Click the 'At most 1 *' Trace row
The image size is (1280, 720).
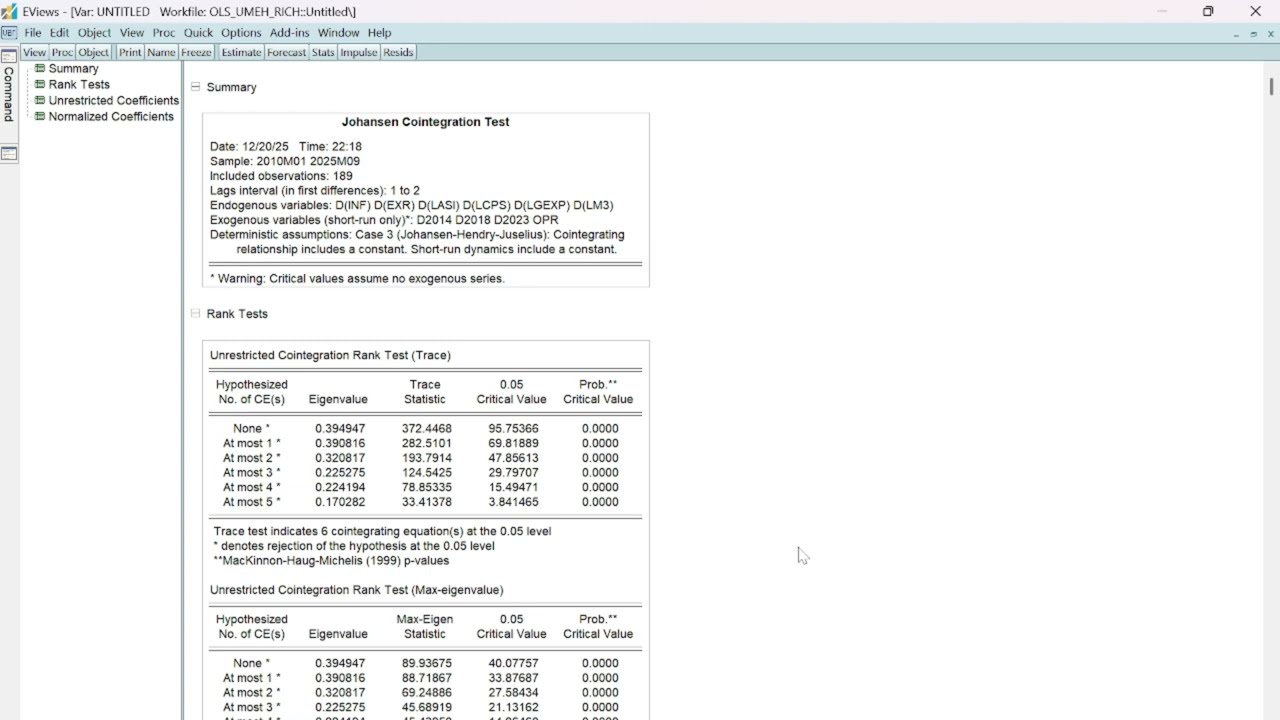click(425, 443)
